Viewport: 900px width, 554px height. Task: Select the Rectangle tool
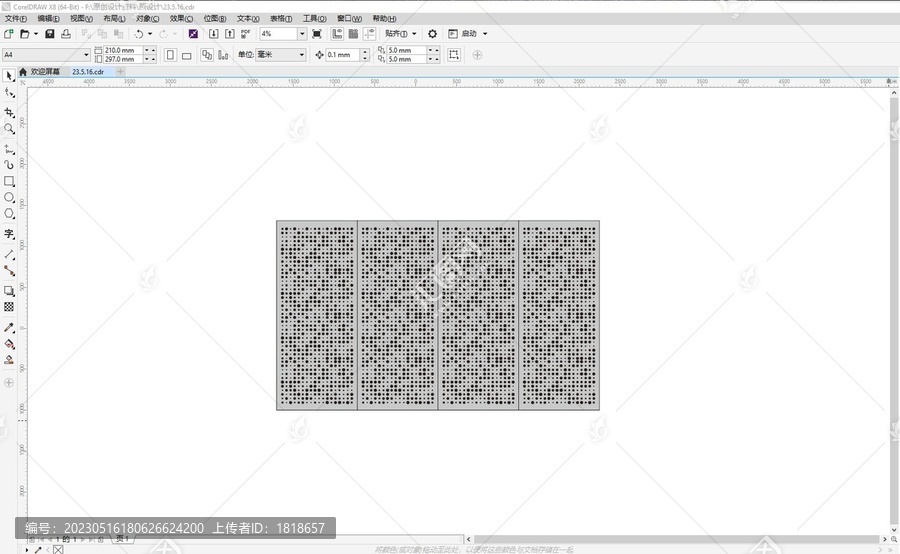pos(9,181)
